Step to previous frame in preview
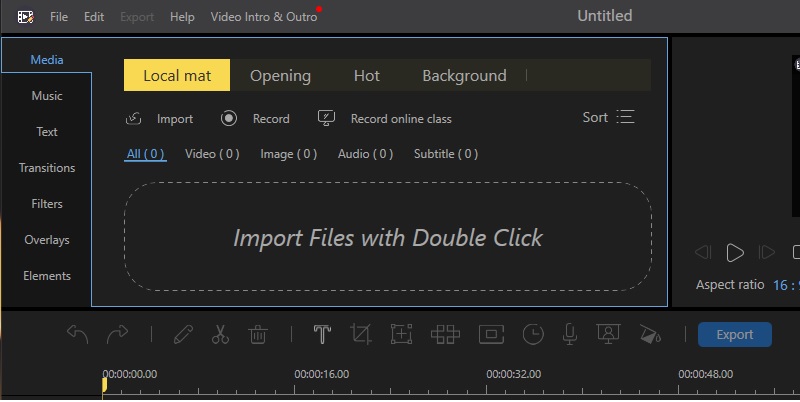The width and height of the screenshot is (800, 402). coord(703,253)
